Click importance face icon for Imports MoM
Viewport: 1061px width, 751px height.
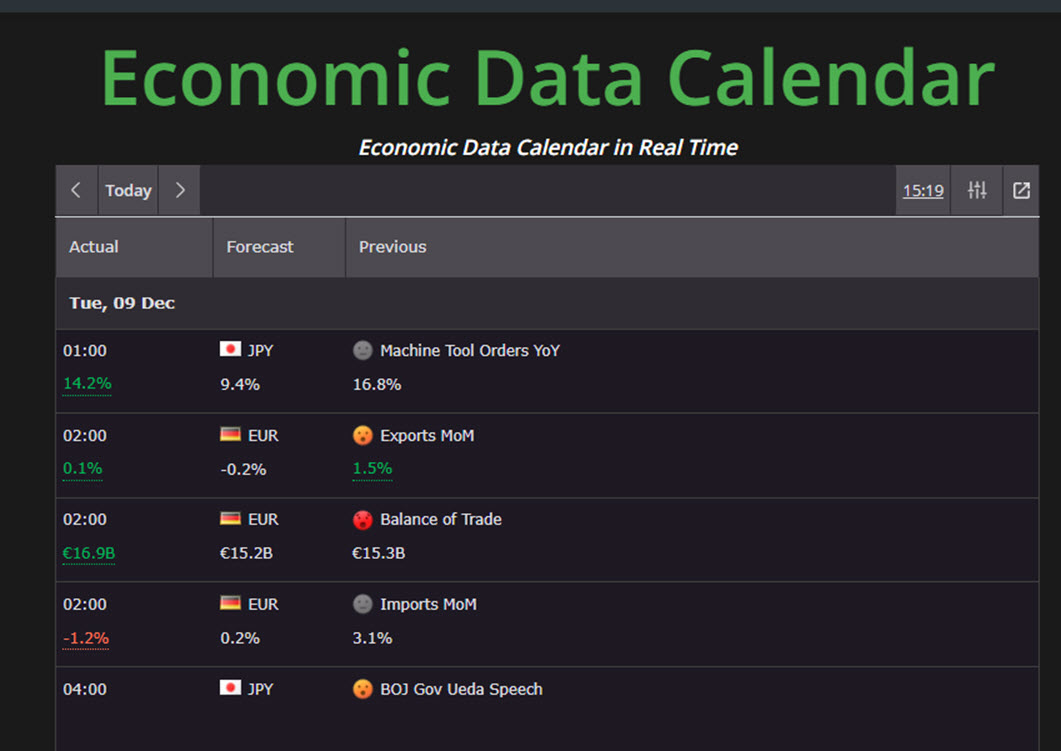coord(363,604)
